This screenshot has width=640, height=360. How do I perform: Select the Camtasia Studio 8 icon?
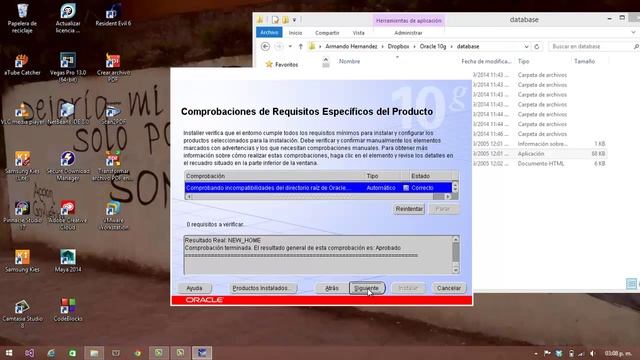pyautogui.click(x=22, y=313)
